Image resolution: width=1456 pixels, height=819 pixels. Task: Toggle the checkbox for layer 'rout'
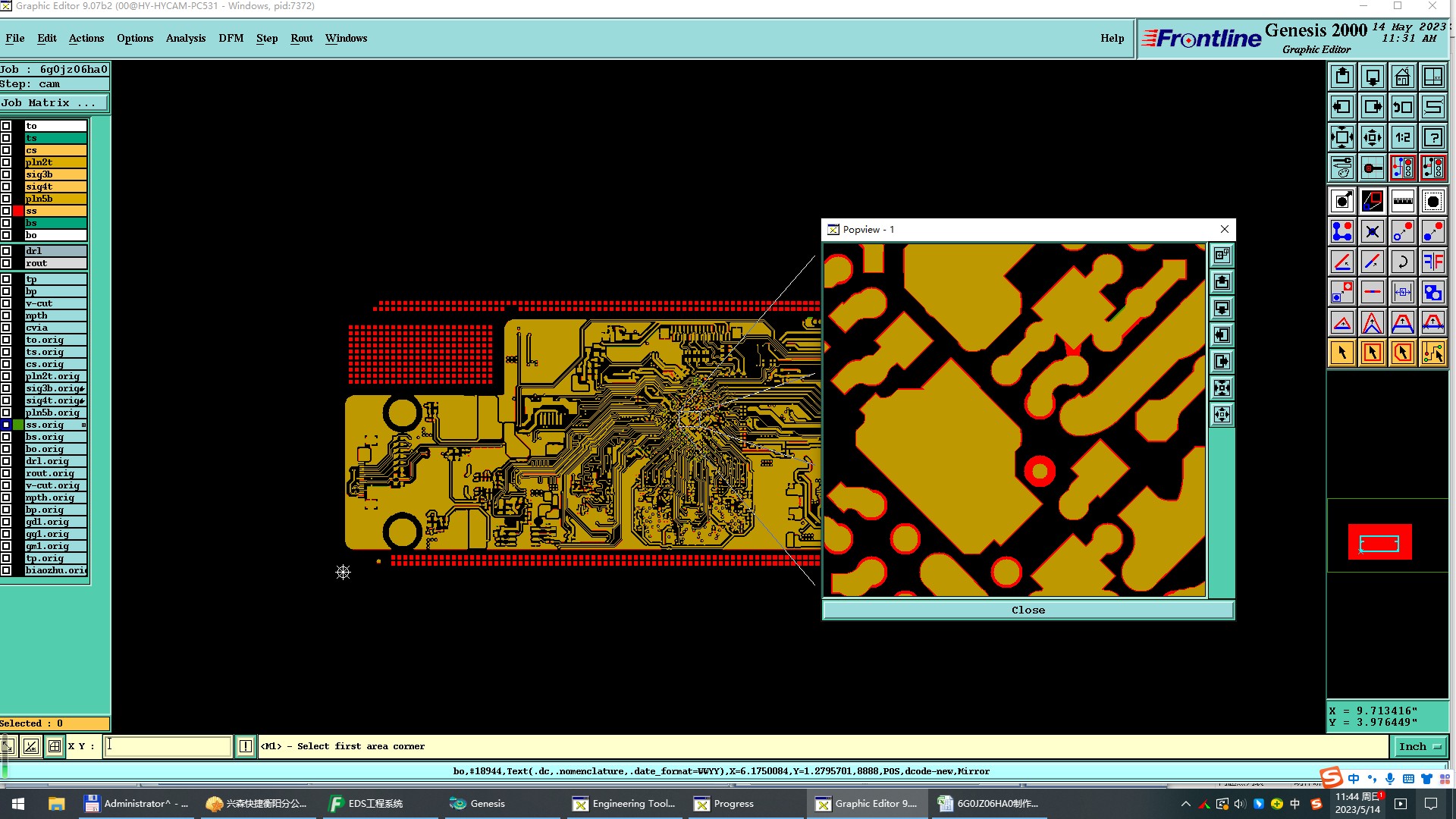click(6, 263)
